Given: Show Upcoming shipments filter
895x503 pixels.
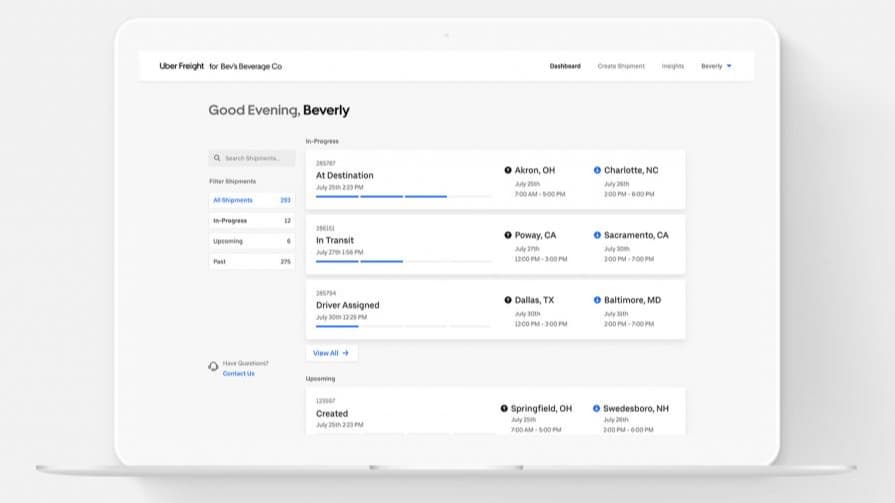Looking at the screenshot, I should click(x=250, y=241).
